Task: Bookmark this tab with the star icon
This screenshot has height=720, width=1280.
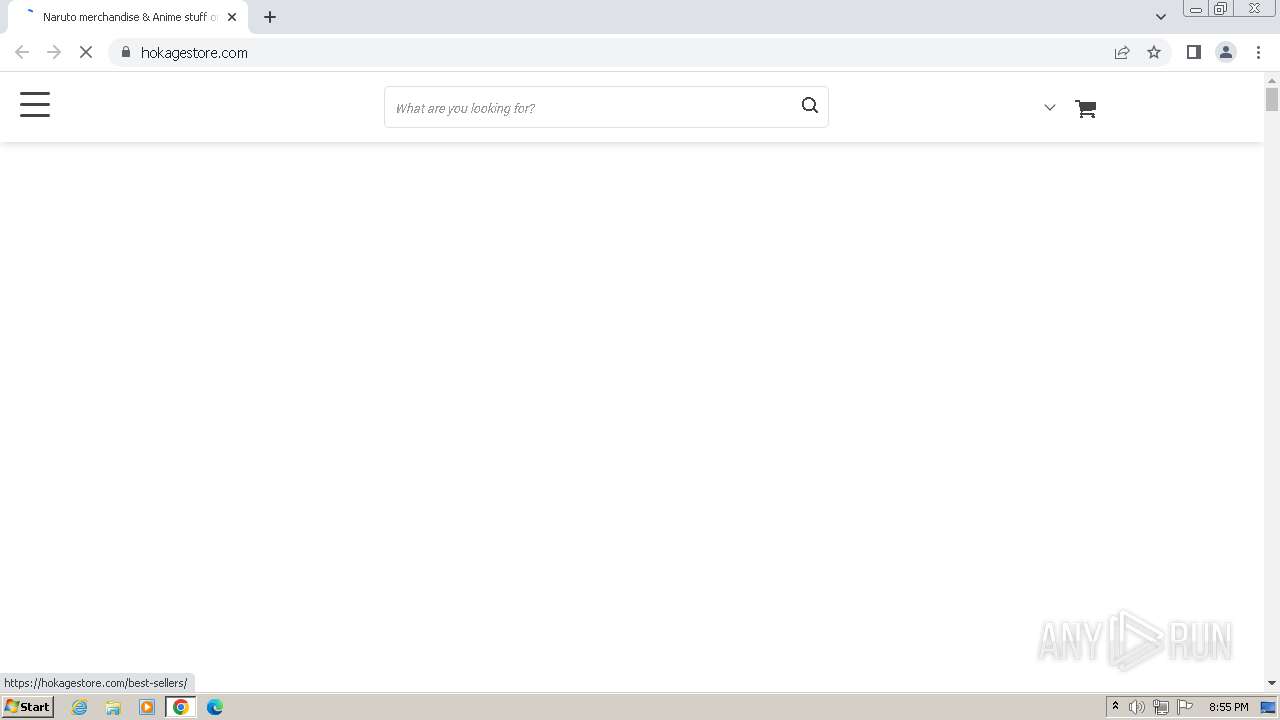Action: 1154,52
